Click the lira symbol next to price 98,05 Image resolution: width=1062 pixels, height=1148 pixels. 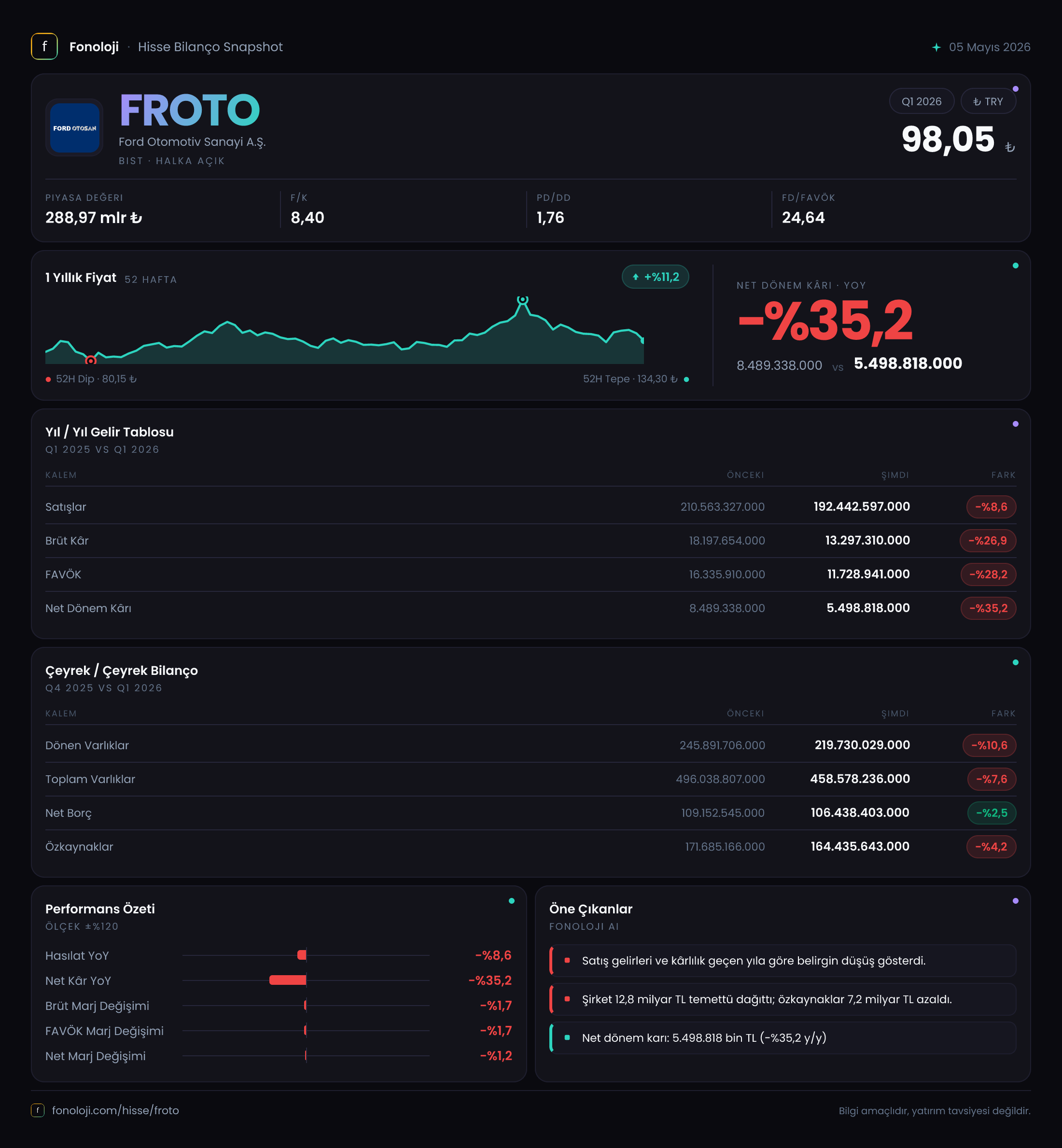[x=1010, y=148]
